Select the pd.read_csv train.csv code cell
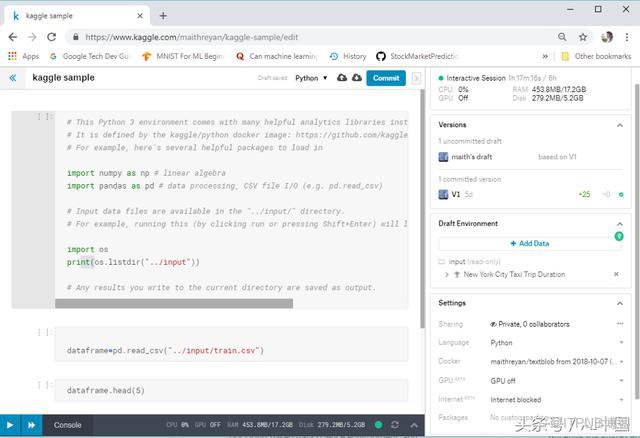Viewport: 640px width, 438px height. pos(231,345)
